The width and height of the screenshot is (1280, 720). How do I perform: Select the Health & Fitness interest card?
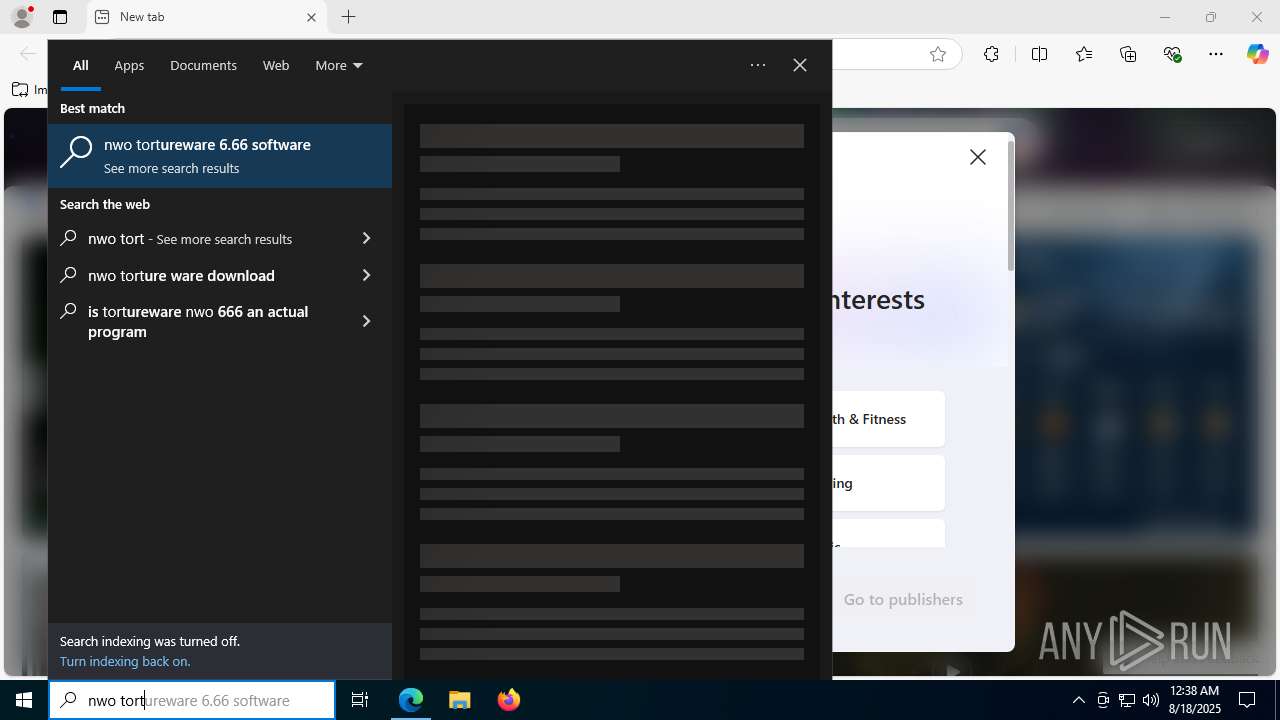click(888, 419)
